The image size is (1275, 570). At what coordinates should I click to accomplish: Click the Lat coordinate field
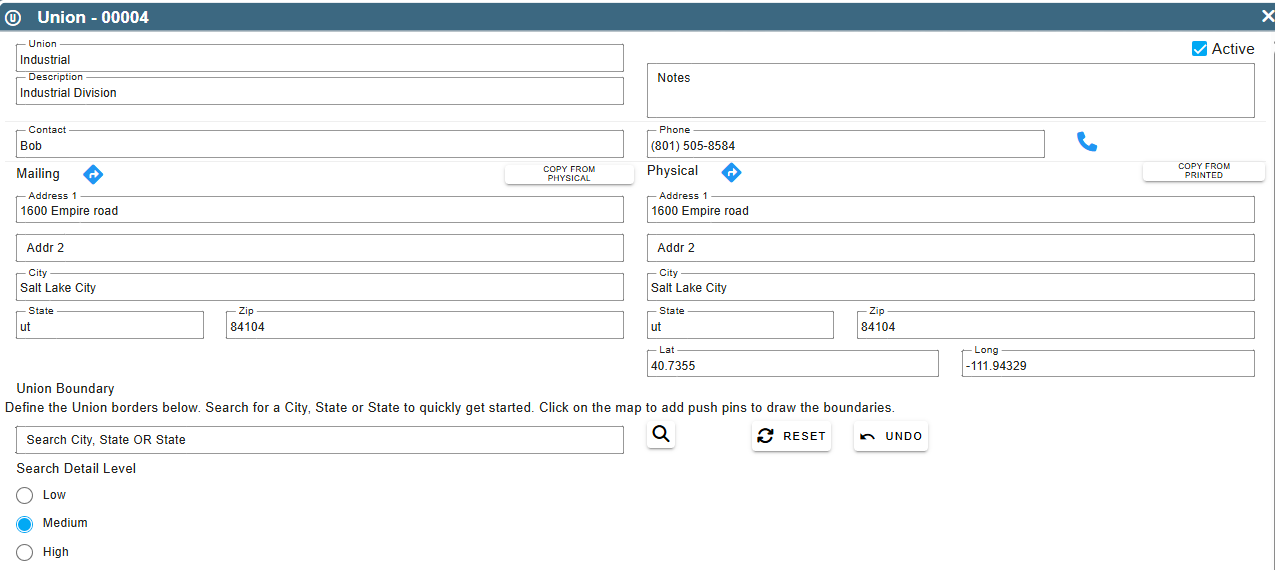coord(793,364)
